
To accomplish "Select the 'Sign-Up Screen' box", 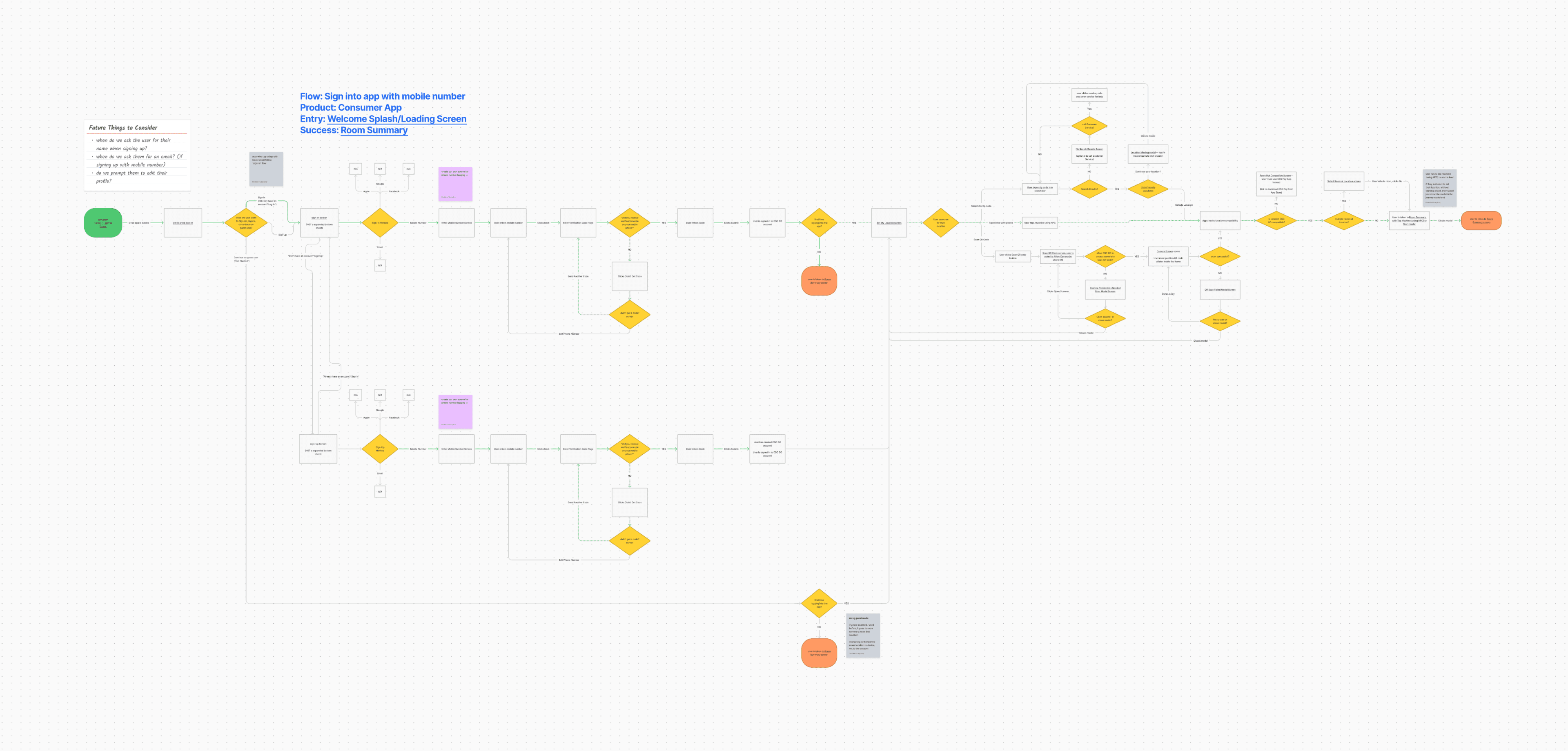I will point(318,449).
